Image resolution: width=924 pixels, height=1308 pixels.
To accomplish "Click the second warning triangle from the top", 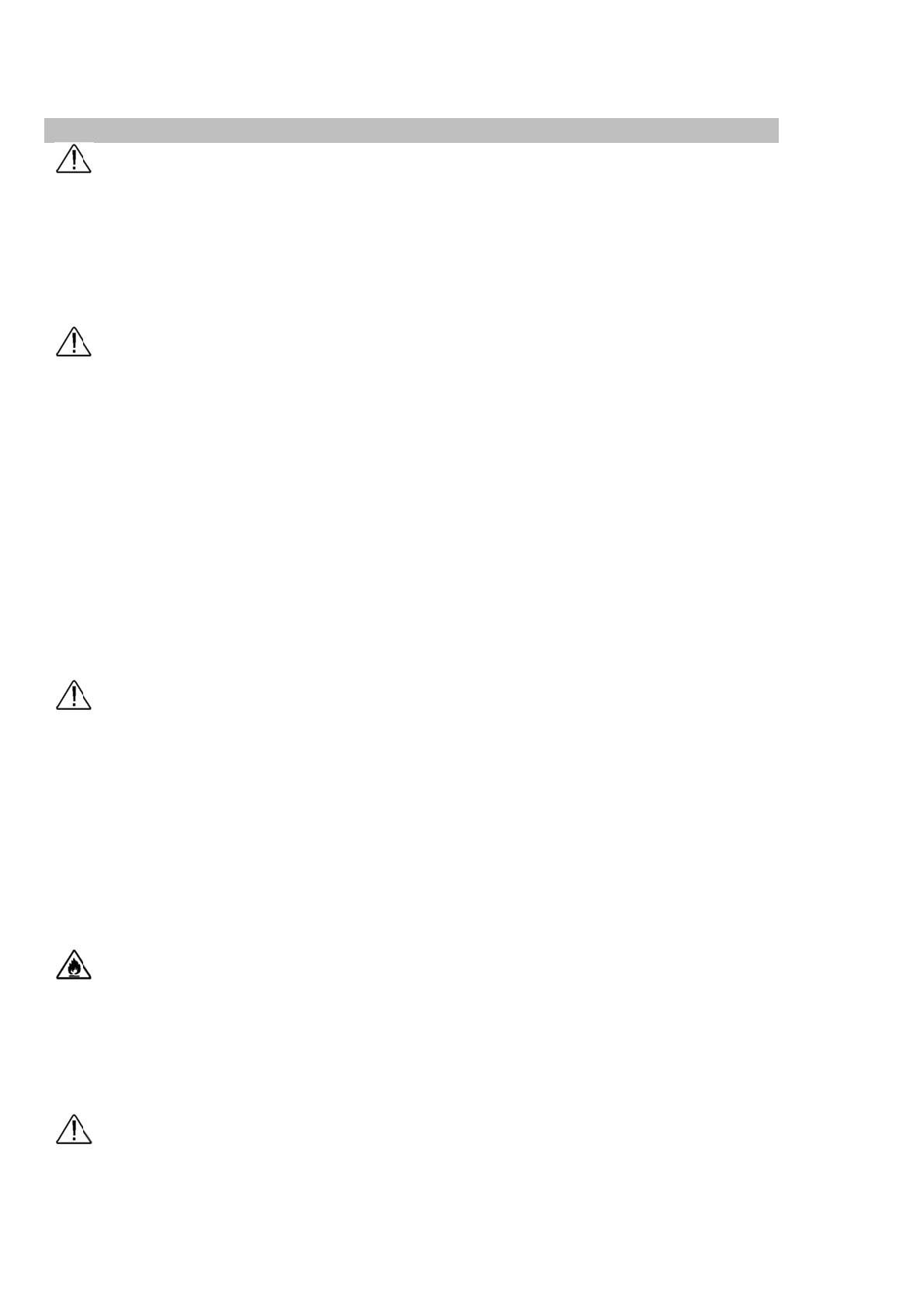I will click(x=74, y=342).
